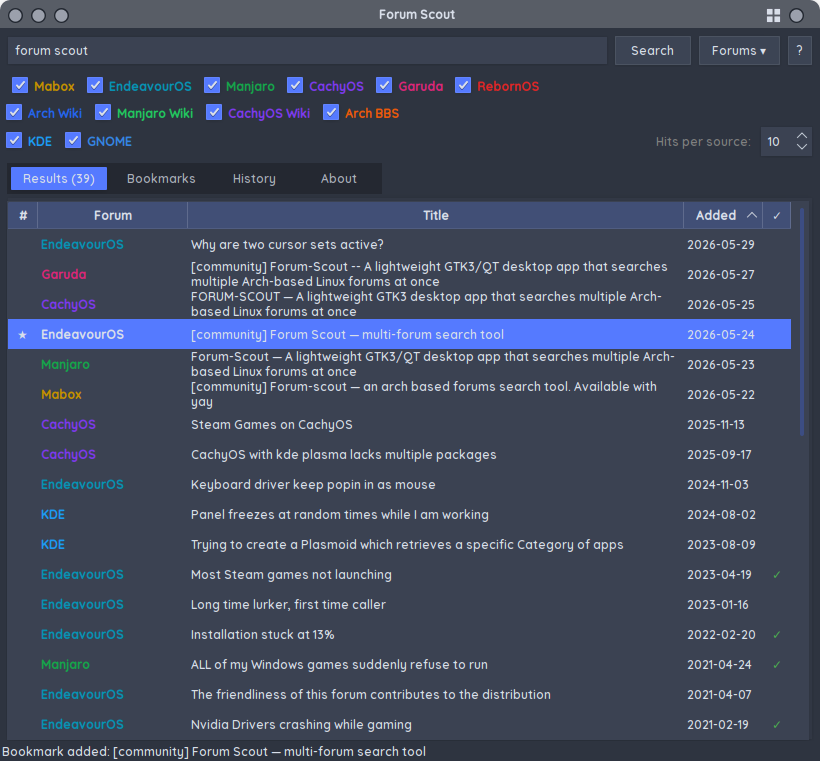The image size is (820, 761).
Task: Toggle the KDE source checkbox
Action: coord(14,141)
